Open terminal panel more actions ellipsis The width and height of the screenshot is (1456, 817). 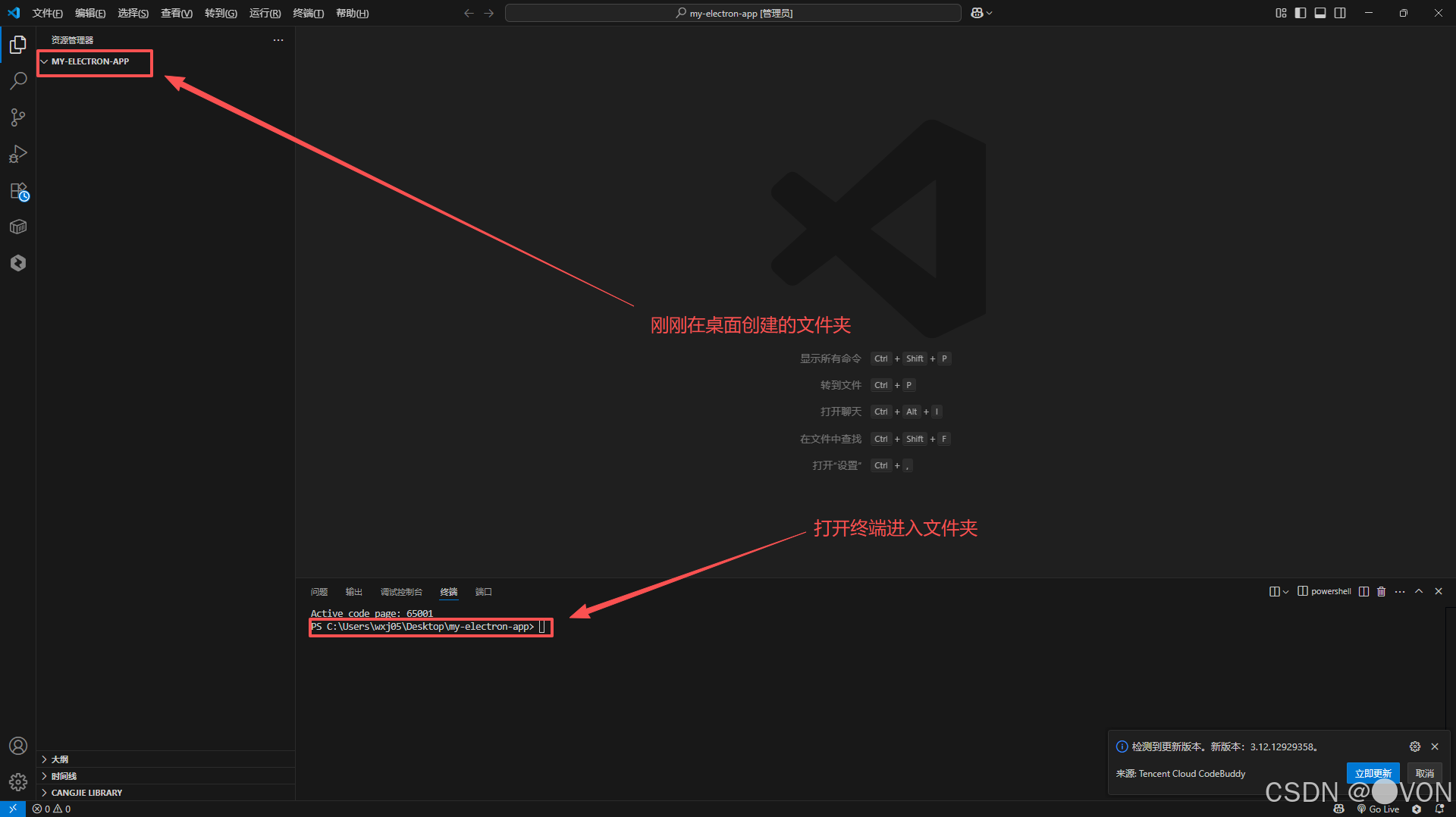[1400, 591]
